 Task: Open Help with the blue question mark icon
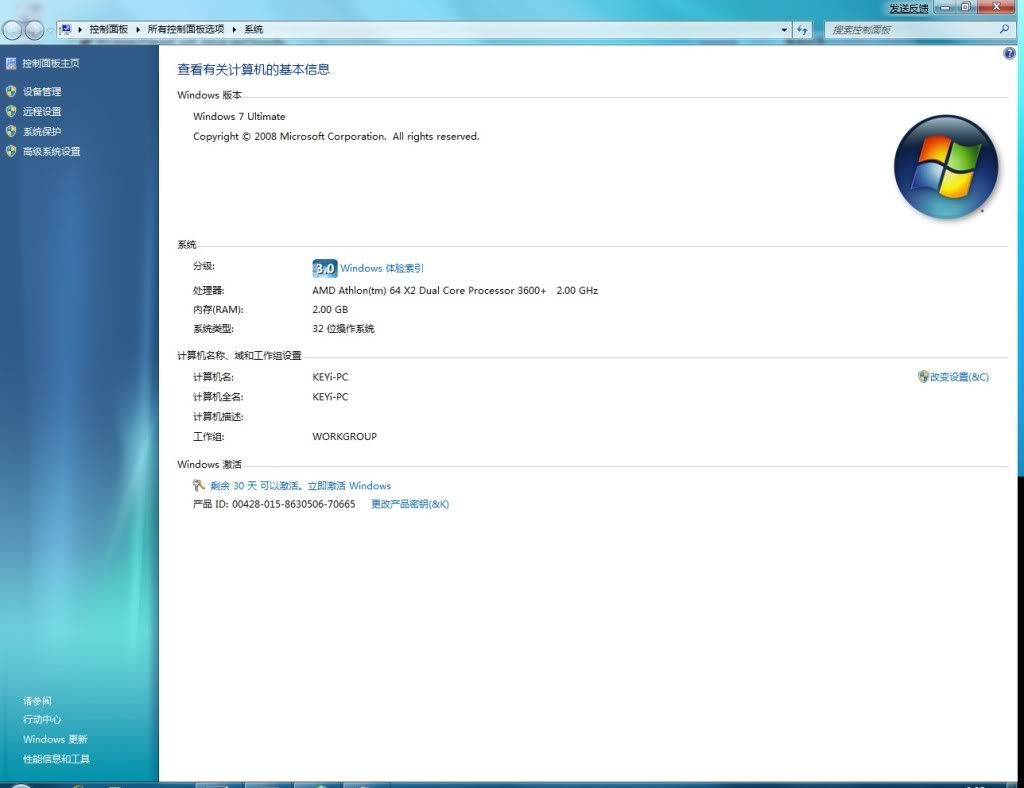1009,54
